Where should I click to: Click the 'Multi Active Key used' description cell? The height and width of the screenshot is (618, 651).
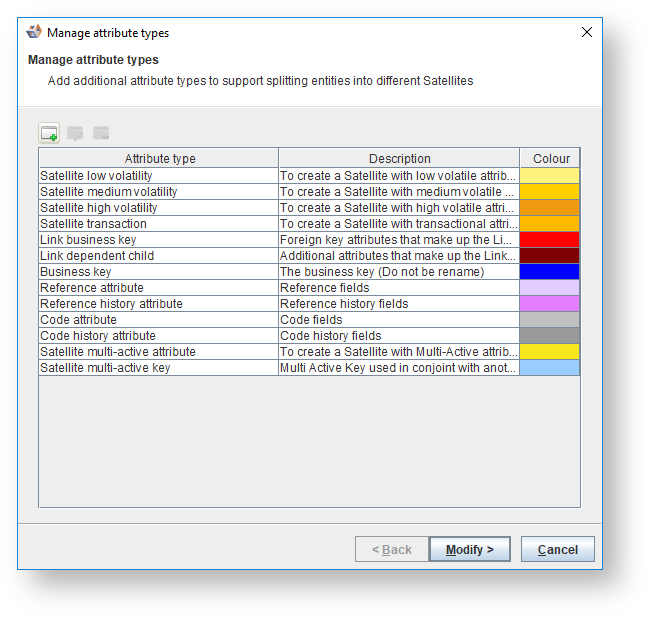399,367
